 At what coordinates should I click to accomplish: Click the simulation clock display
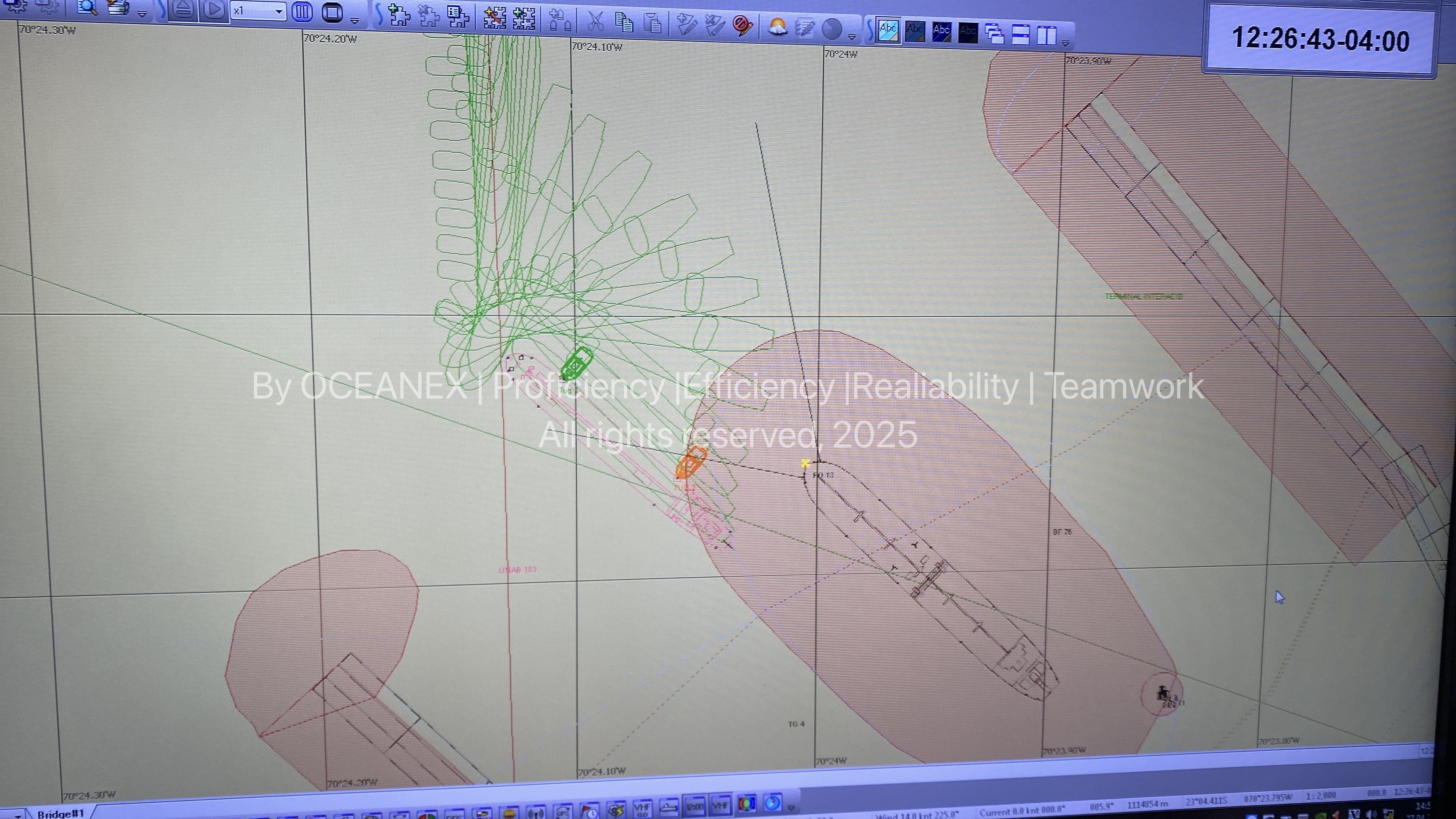coord(1320,39)
